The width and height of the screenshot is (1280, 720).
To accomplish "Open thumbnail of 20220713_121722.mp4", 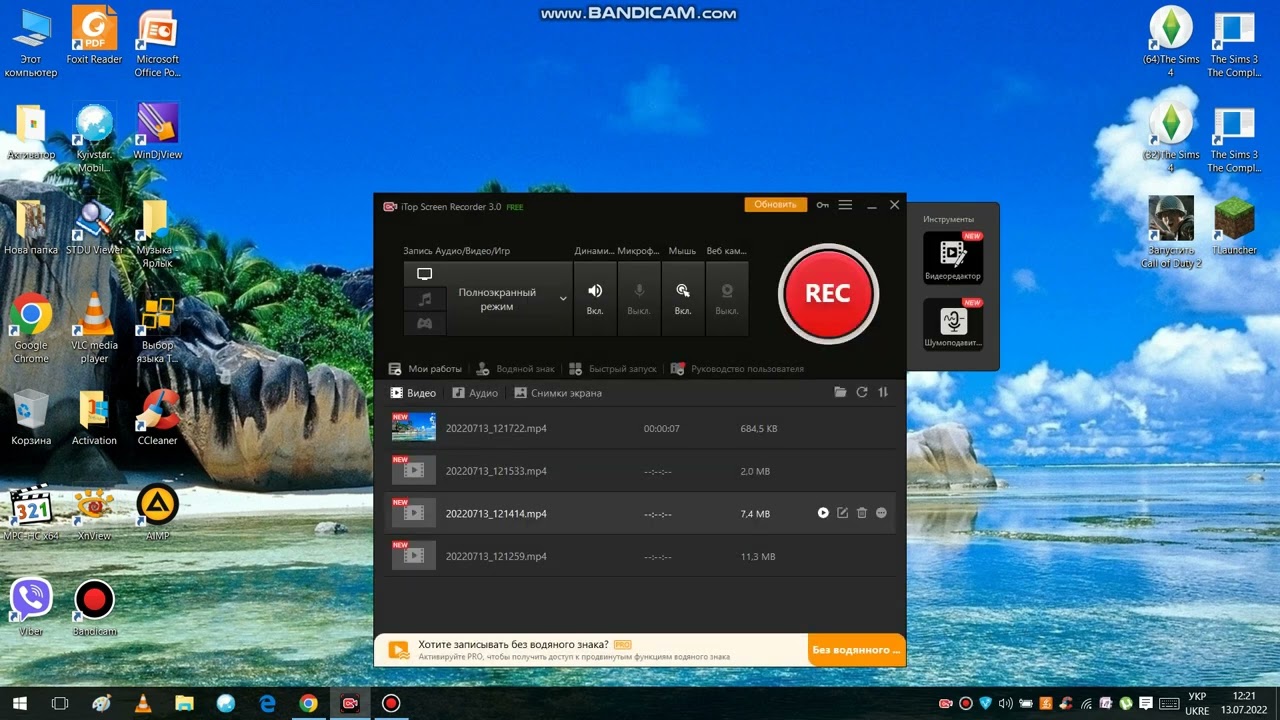I will [x=414, y=427].
